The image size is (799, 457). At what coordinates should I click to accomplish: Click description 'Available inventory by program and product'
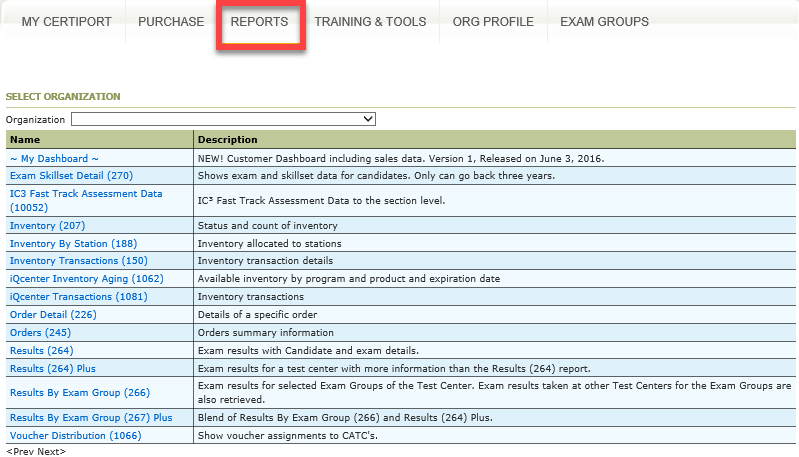[349, 279]
